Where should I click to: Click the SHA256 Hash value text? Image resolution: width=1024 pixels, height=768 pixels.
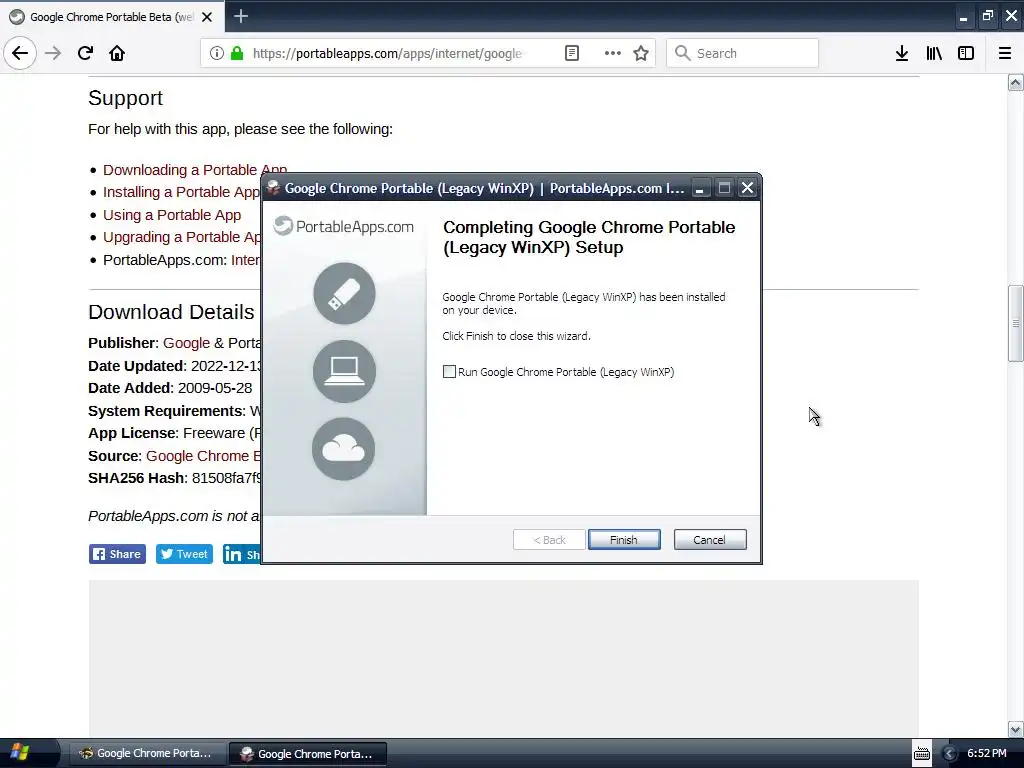(x=226, y=478)
